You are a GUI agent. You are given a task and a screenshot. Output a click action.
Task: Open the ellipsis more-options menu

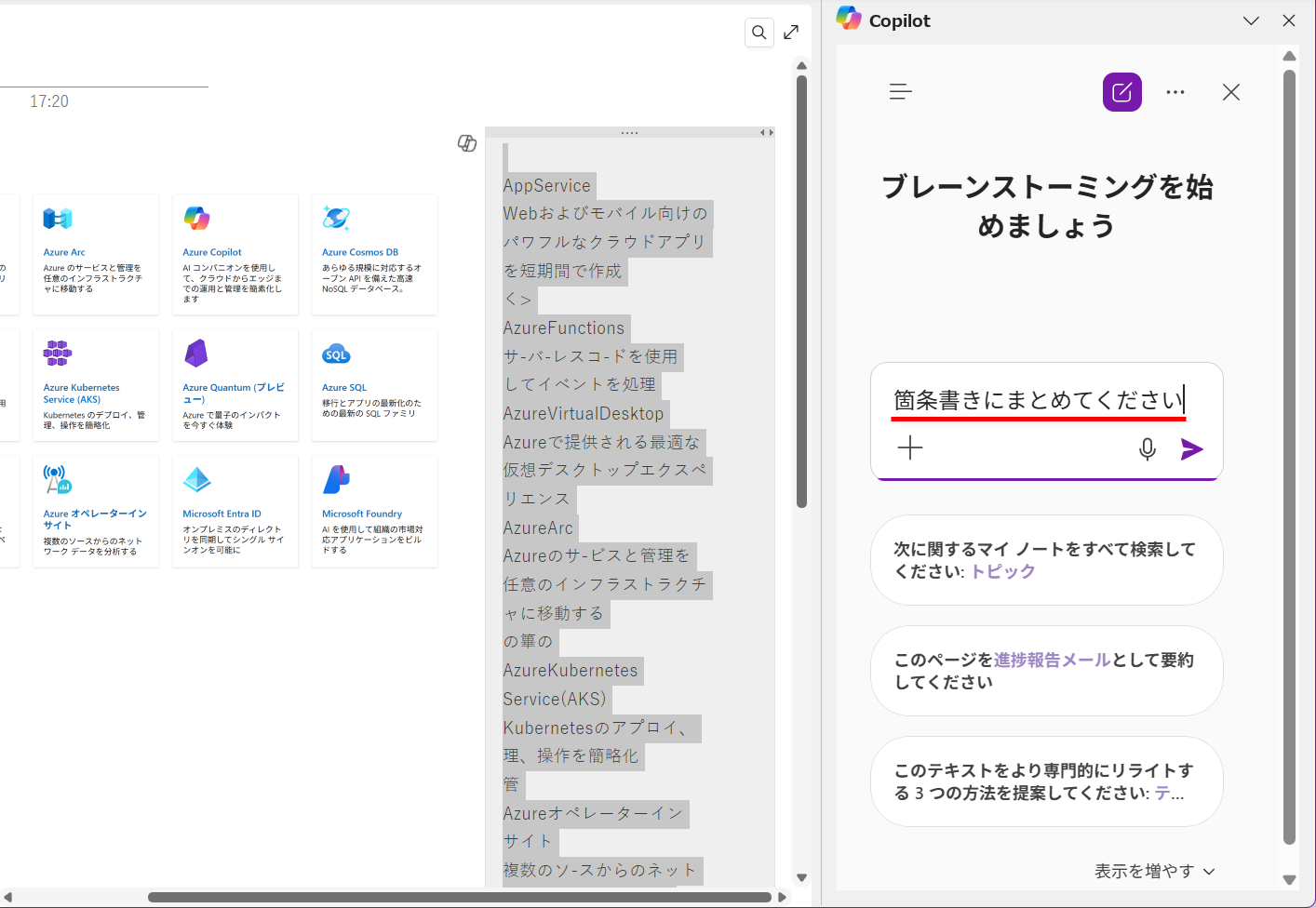(1175, 91)
